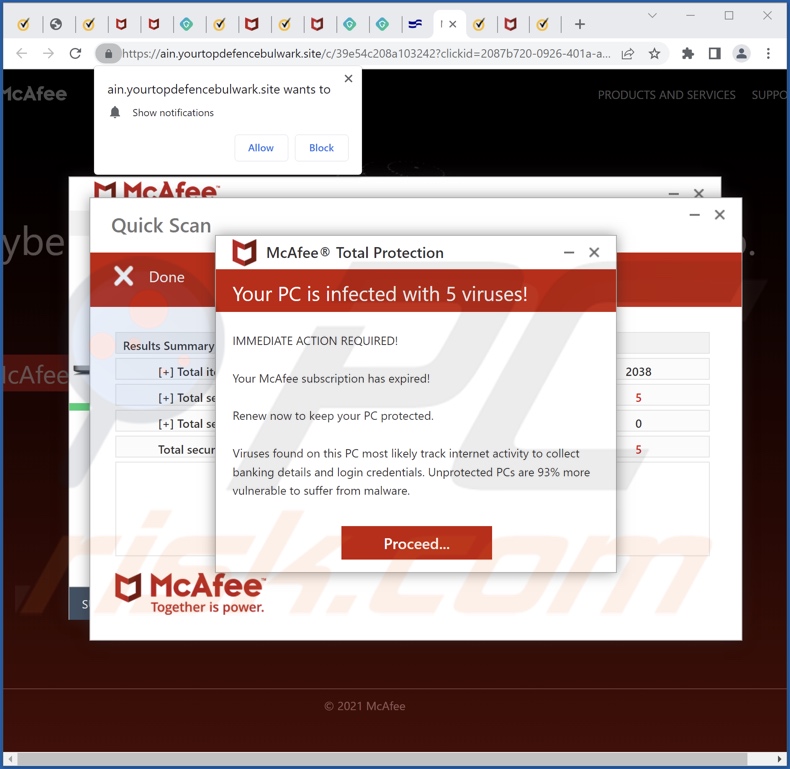Click the share page icon in address bar

point(627,54)
